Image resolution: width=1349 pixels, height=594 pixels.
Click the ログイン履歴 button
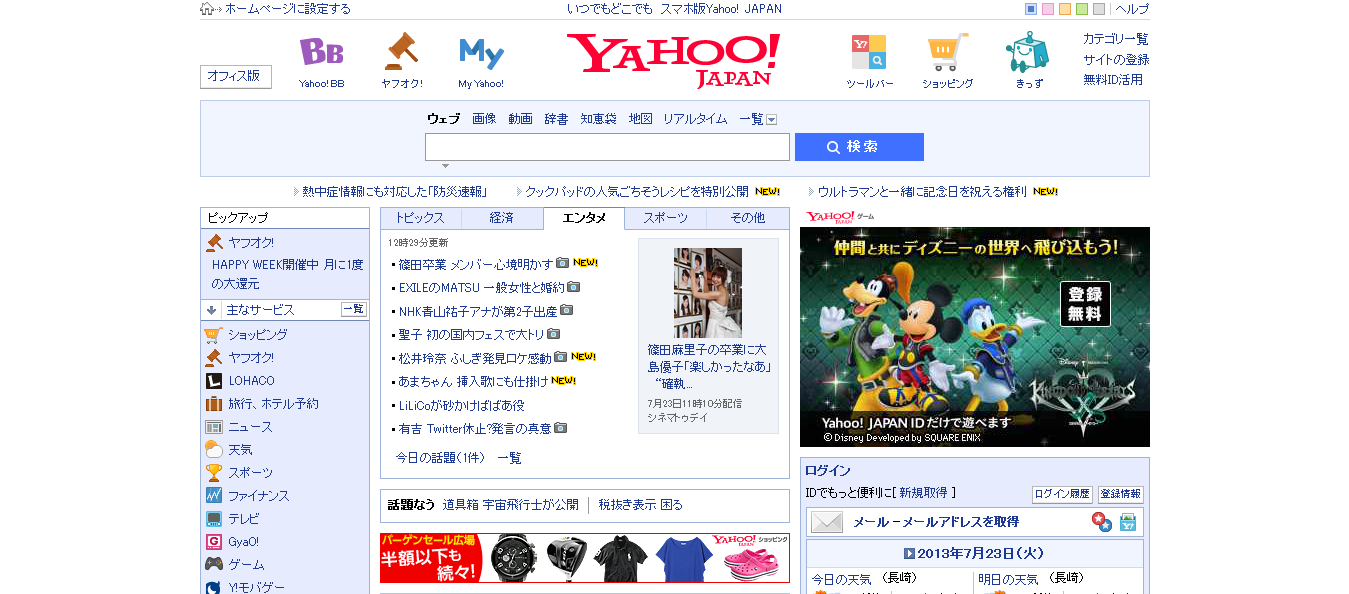coord(1062,494)
